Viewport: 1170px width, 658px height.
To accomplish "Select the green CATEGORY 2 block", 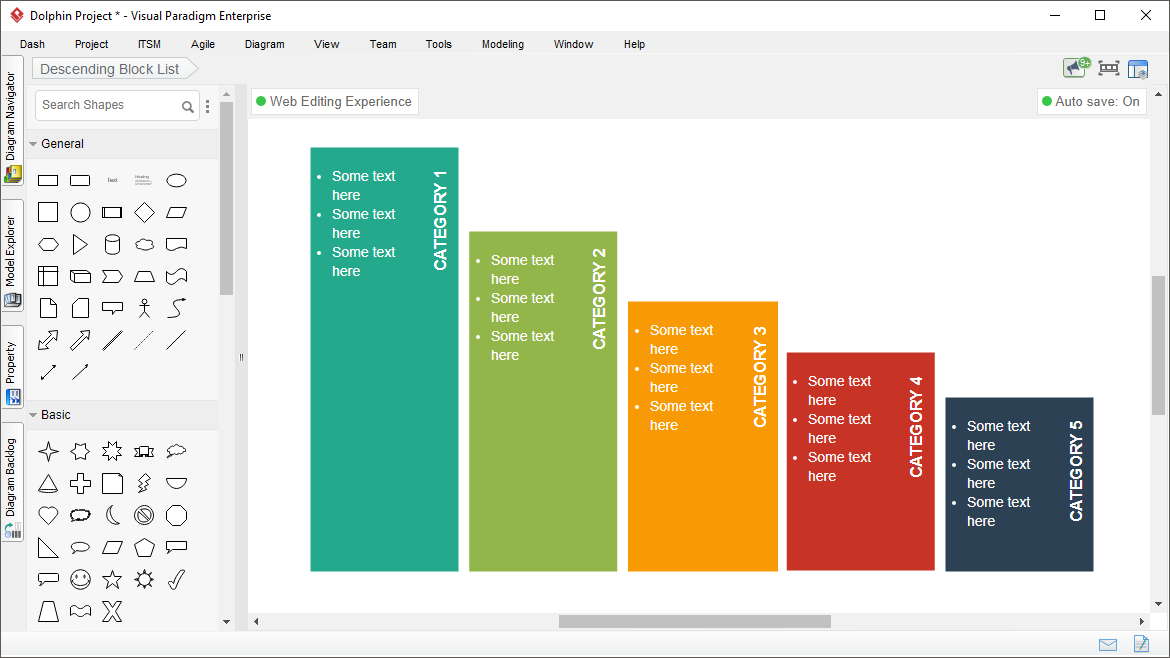I will [x=543, y=401].
